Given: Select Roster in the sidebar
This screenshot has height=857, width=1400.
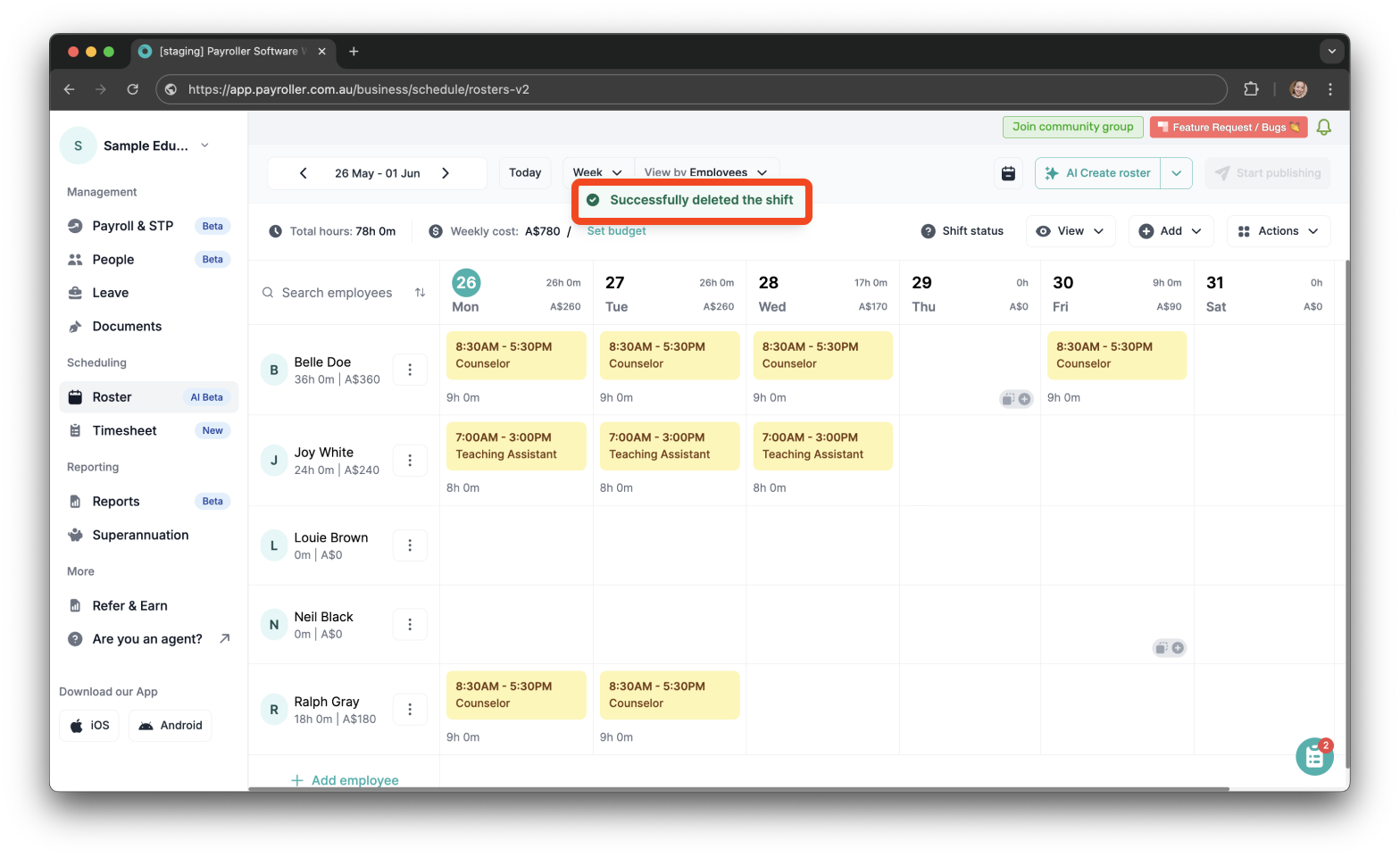Looking at the screenshot, I should coord(149,397).
